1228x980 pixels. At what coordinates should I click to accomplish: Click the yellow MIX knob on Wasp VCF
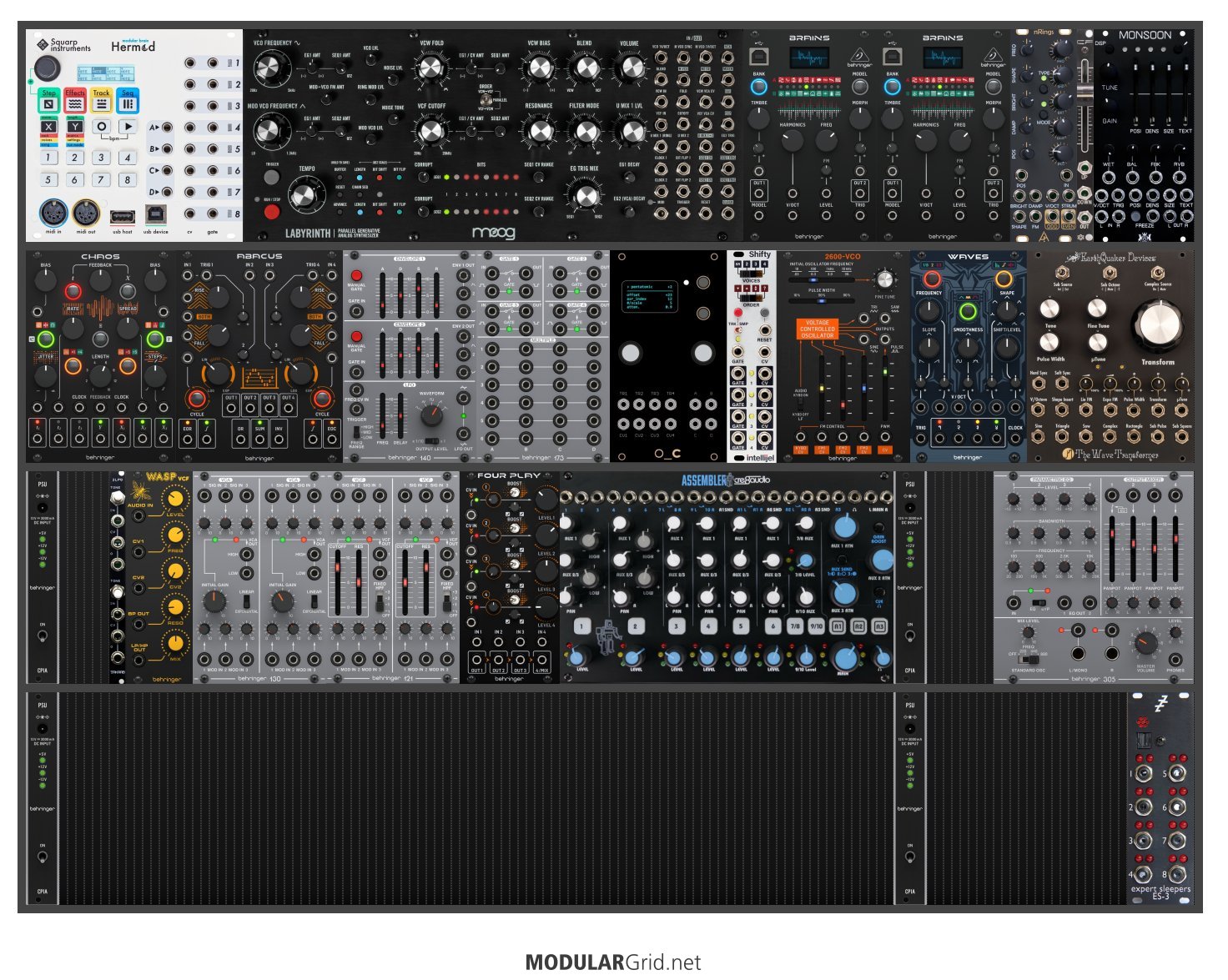(175, 642)
